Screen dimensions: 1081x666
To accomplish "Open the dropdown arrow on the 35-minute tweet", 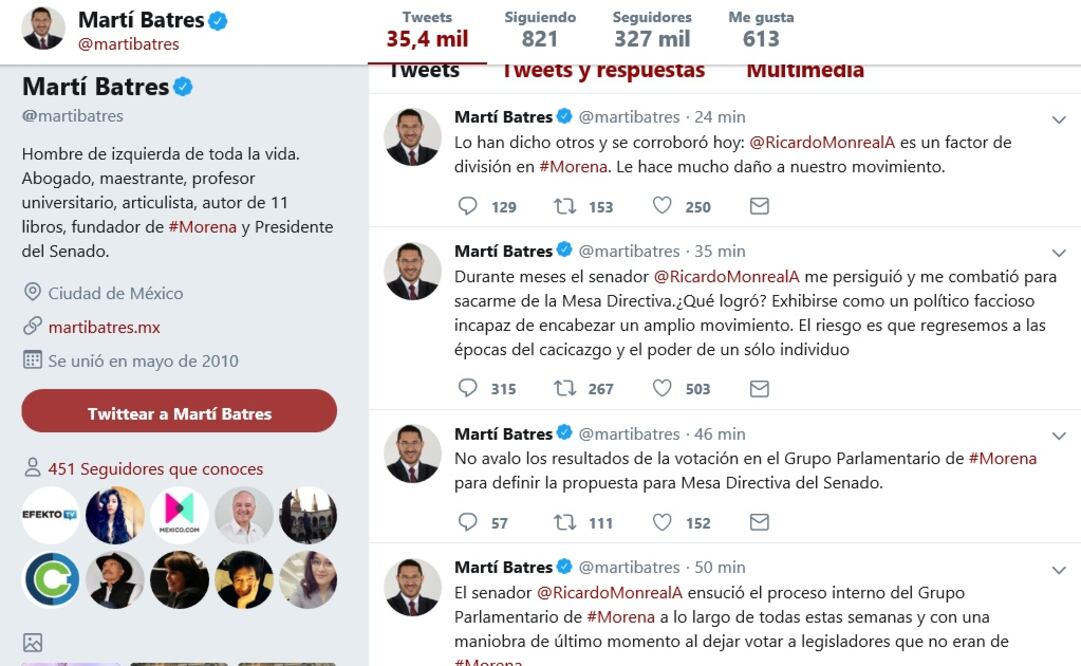I will pyautogui.click(x=1059, y=252).
